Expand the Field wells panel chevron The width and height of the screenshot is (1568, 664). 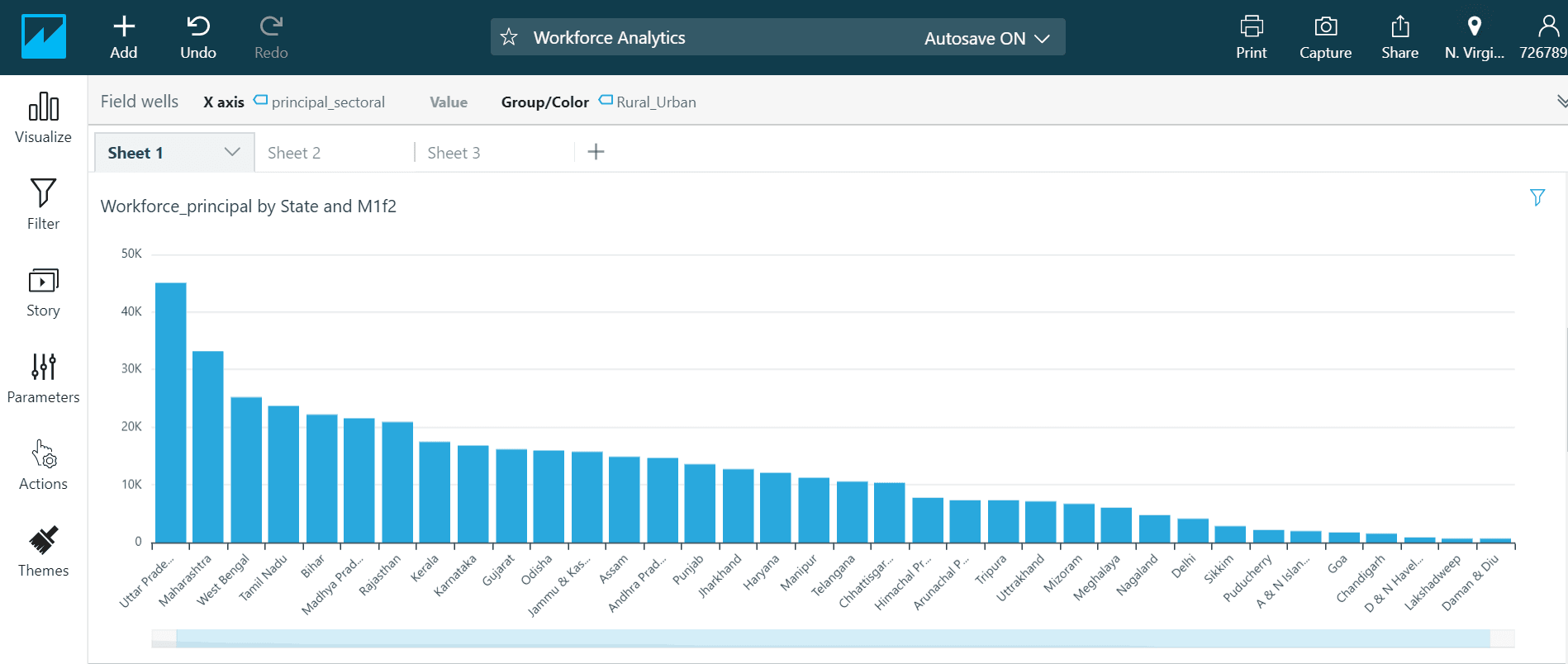click(x=1561, y=101)
